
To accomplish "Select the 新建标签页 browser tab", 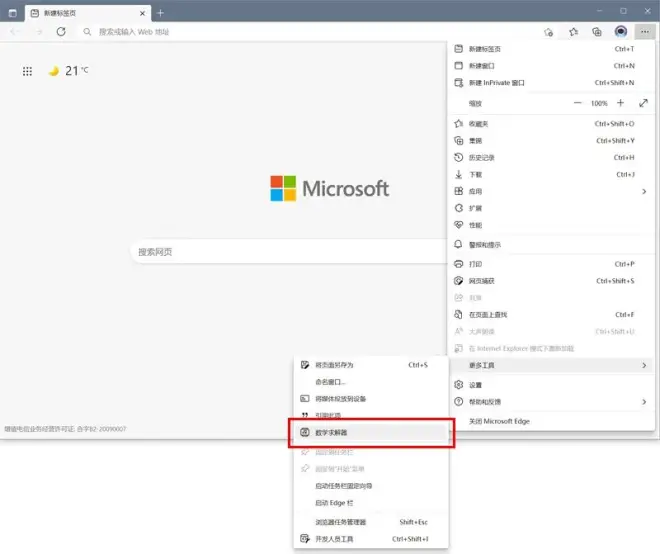I will point(88,13).
